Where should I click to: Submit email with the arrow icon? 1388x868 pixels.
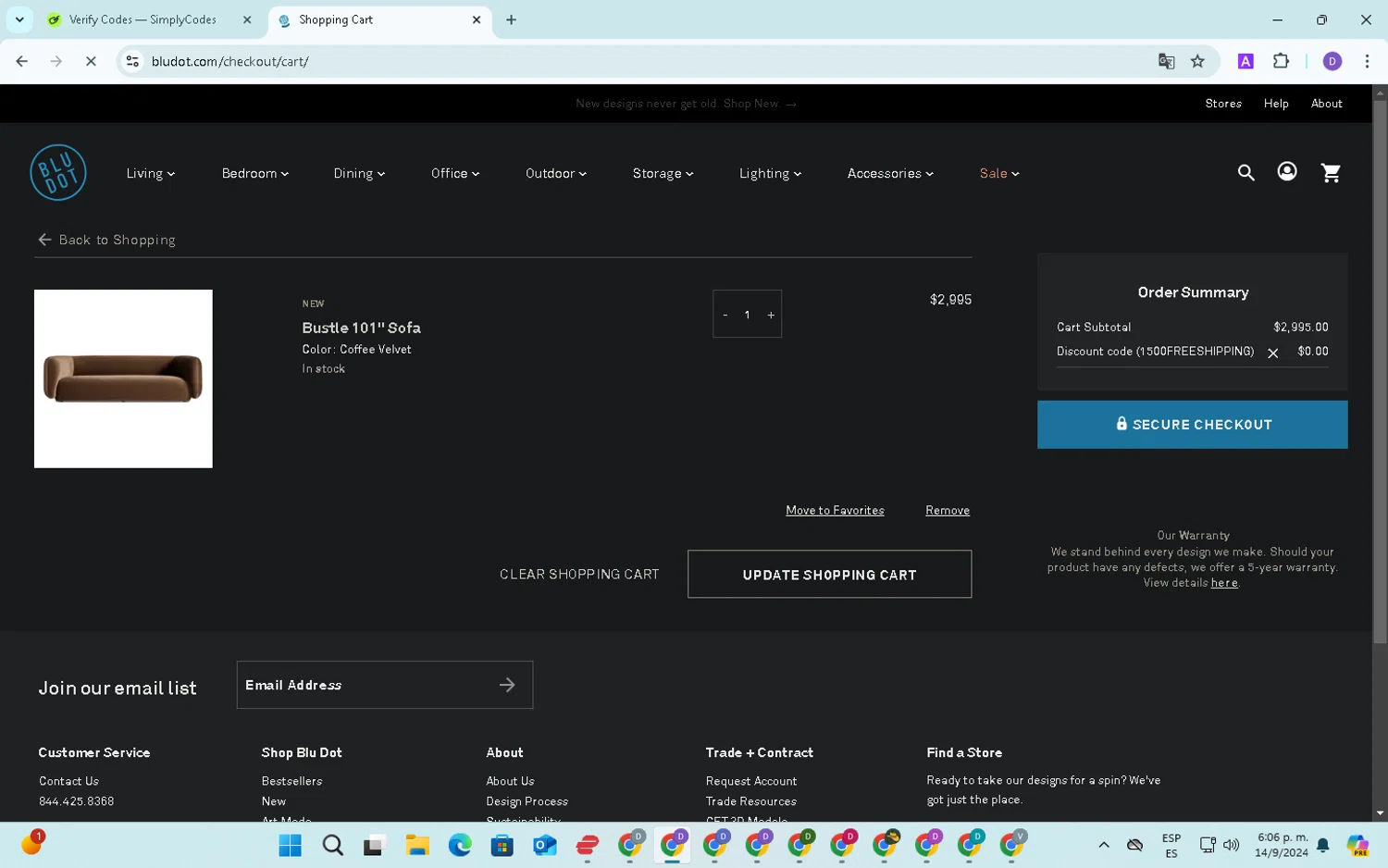click(507, 685)
